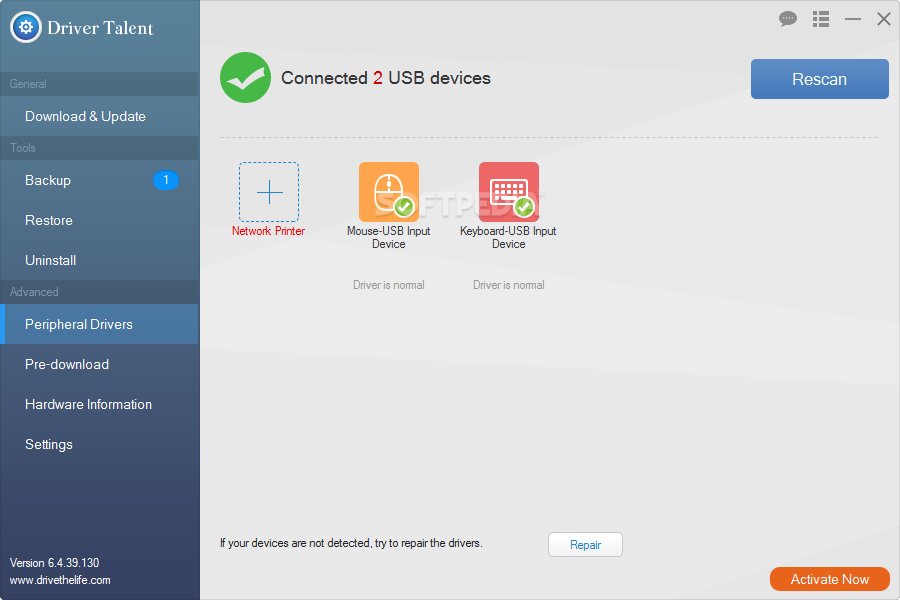Select the Keyboard-USB Input Device icon
The width and height of the screenshot is (900, 600).
click(509, 192)
